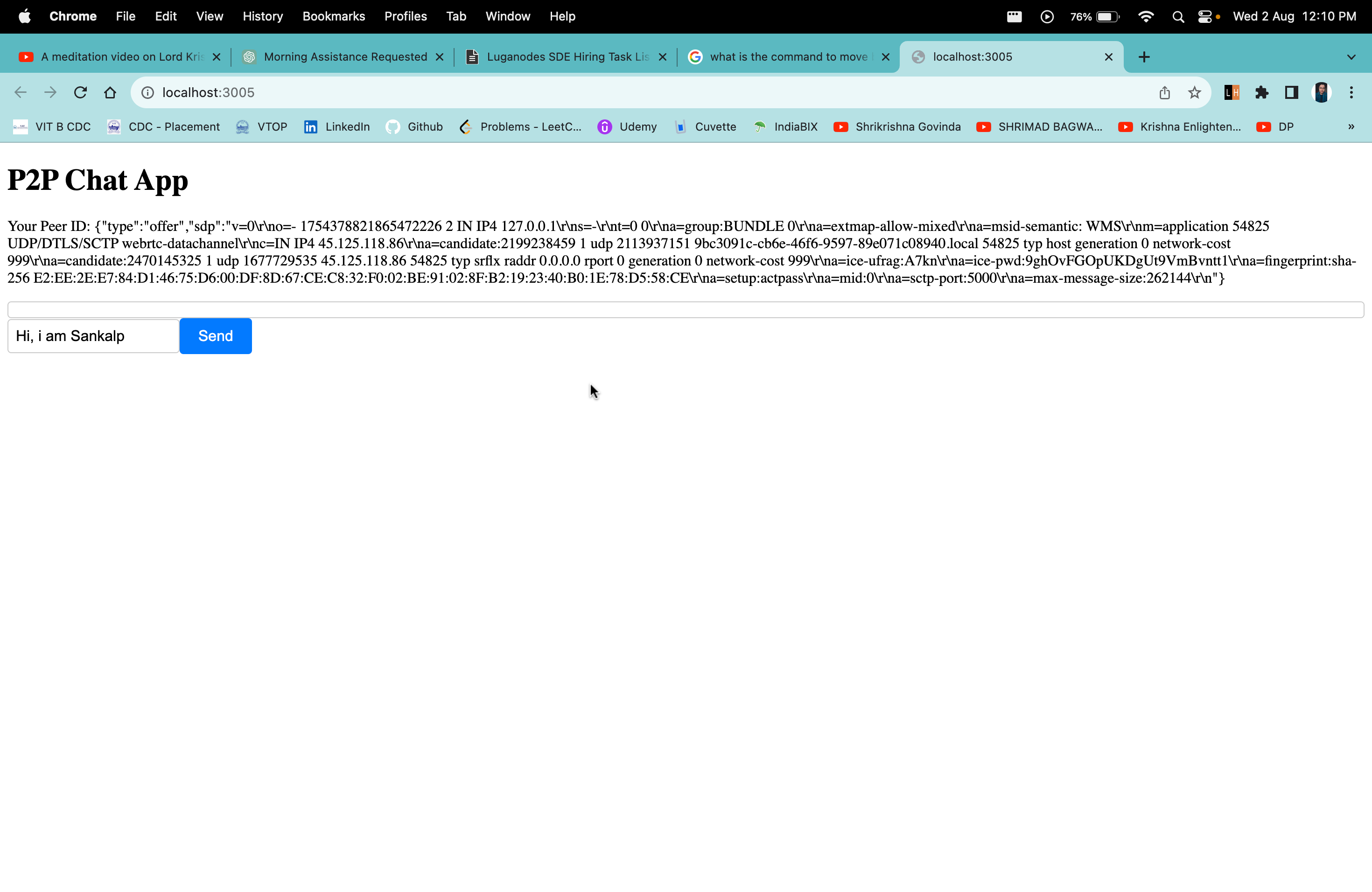Expand the tab search chevron
The height and width of the screenshot is (892, 1372).
tap(1351, 57)
